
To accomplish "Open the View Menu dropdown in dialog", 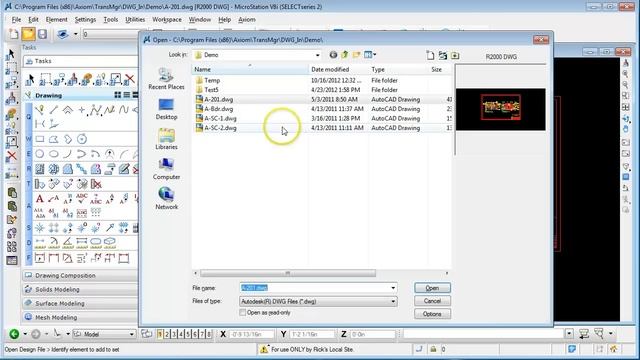I will [x=370, y=55].
